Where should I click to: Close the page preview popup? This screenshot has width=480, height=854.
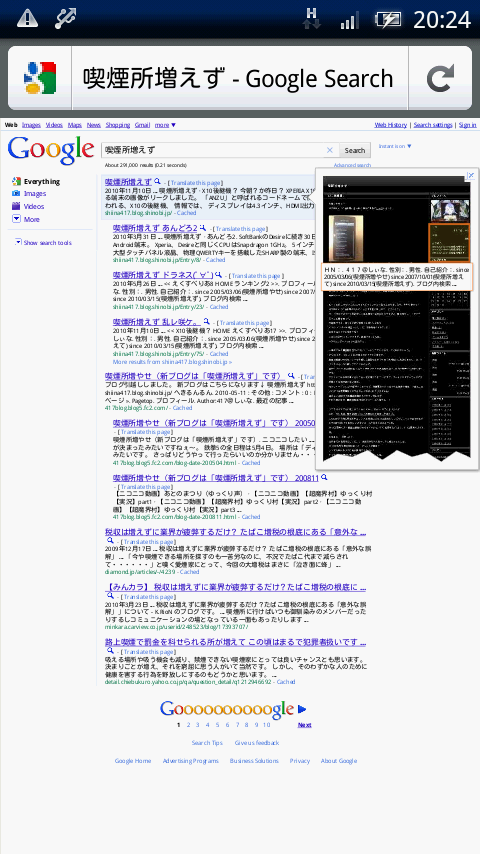471,175
